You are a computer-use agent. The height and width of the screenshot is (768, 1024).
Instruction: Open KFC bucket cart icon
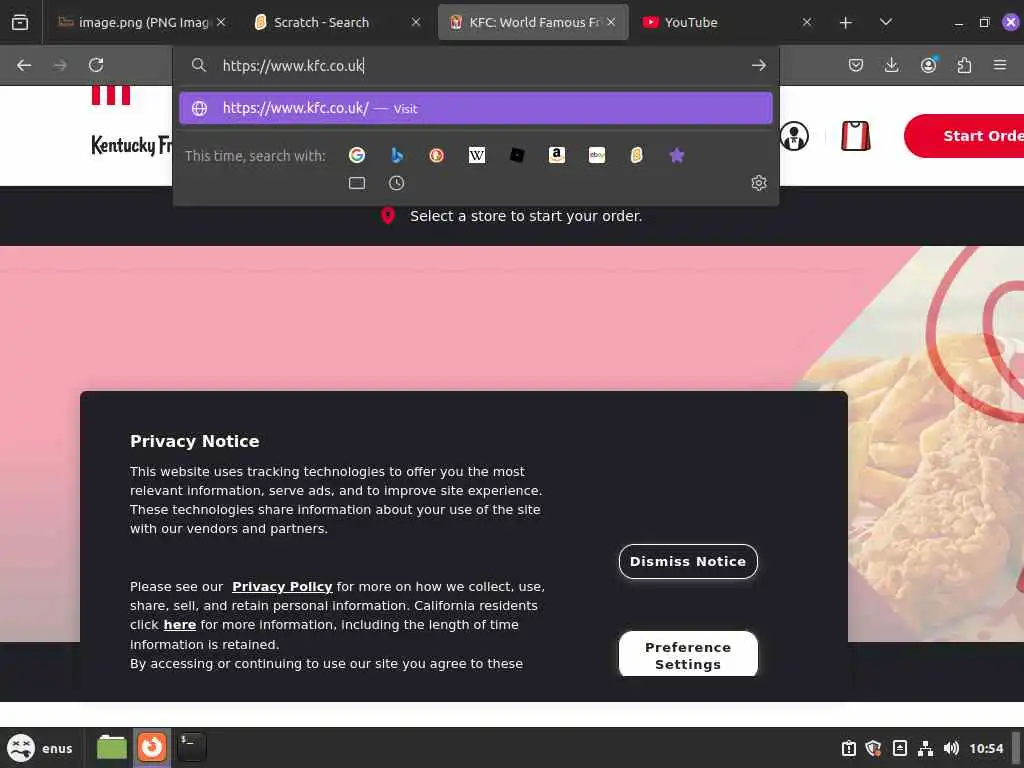tap(856, 136)
